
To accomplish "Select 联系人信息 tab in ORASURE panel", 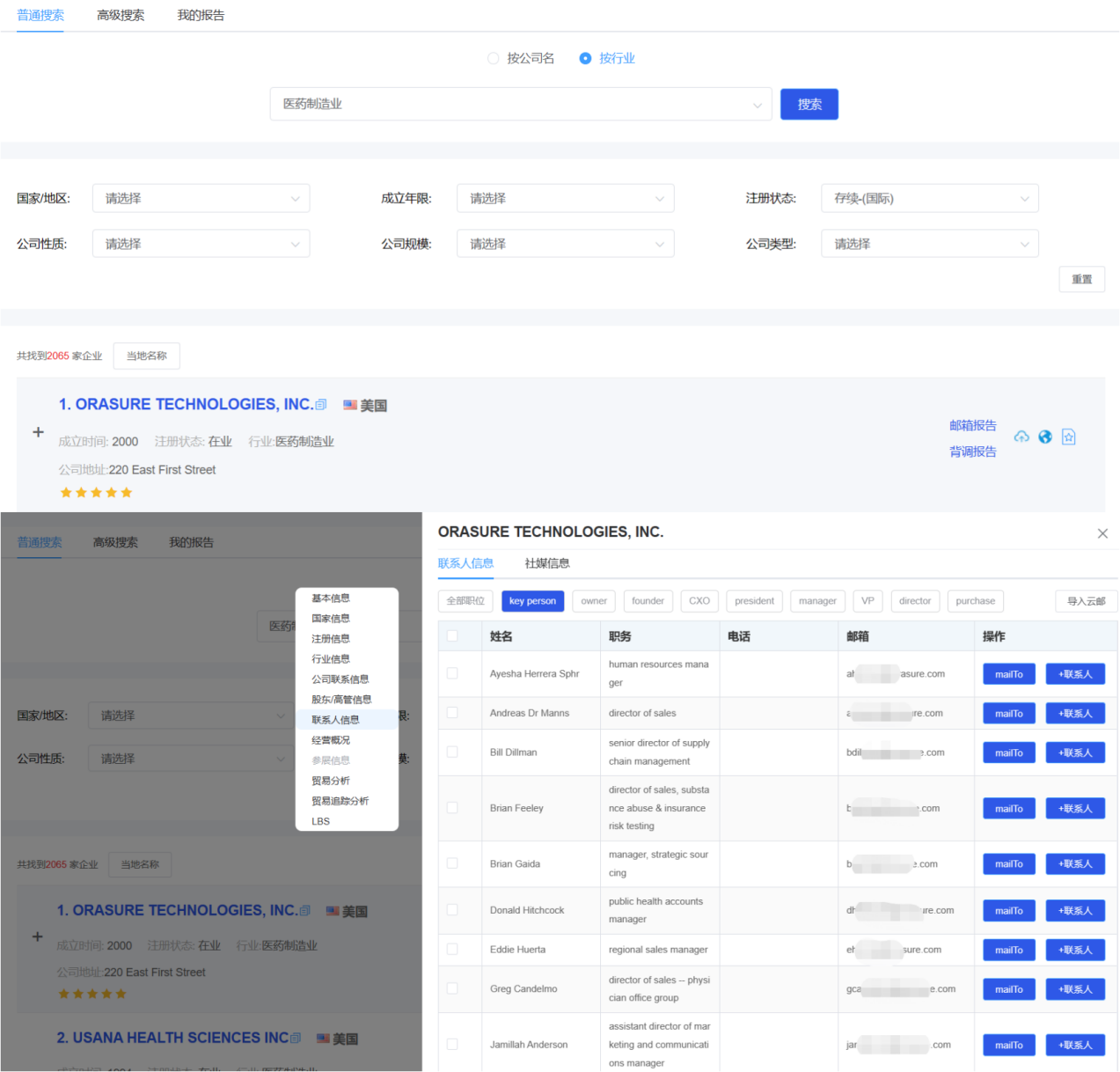I will pos(465,563).
